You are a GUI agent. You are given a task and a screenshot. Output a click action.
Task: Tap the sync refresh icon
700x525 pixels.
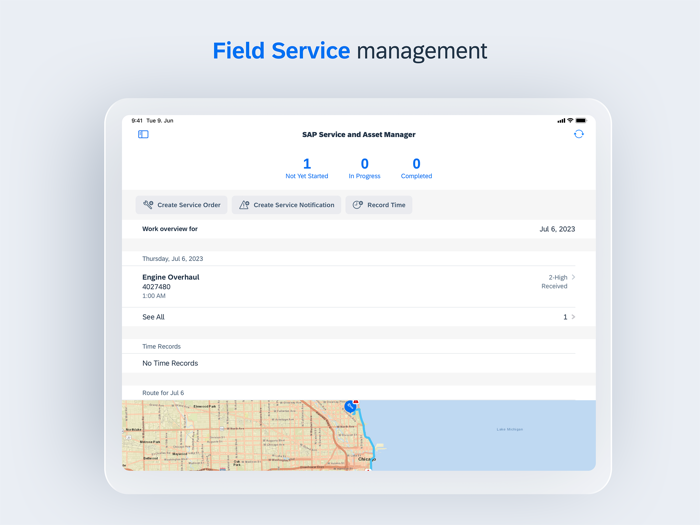(x=579, y=134)
